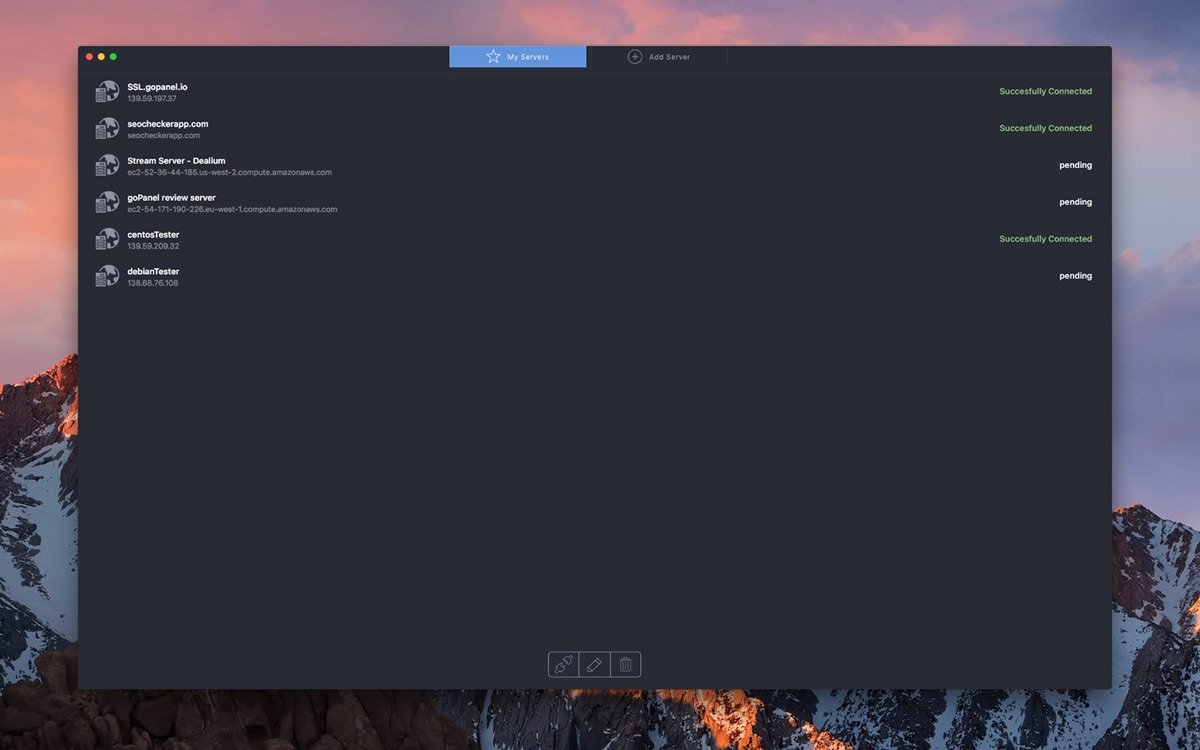Click the seocheckerapp.com server icon
The image size is (1200, 750).
[x=107, y=129]
